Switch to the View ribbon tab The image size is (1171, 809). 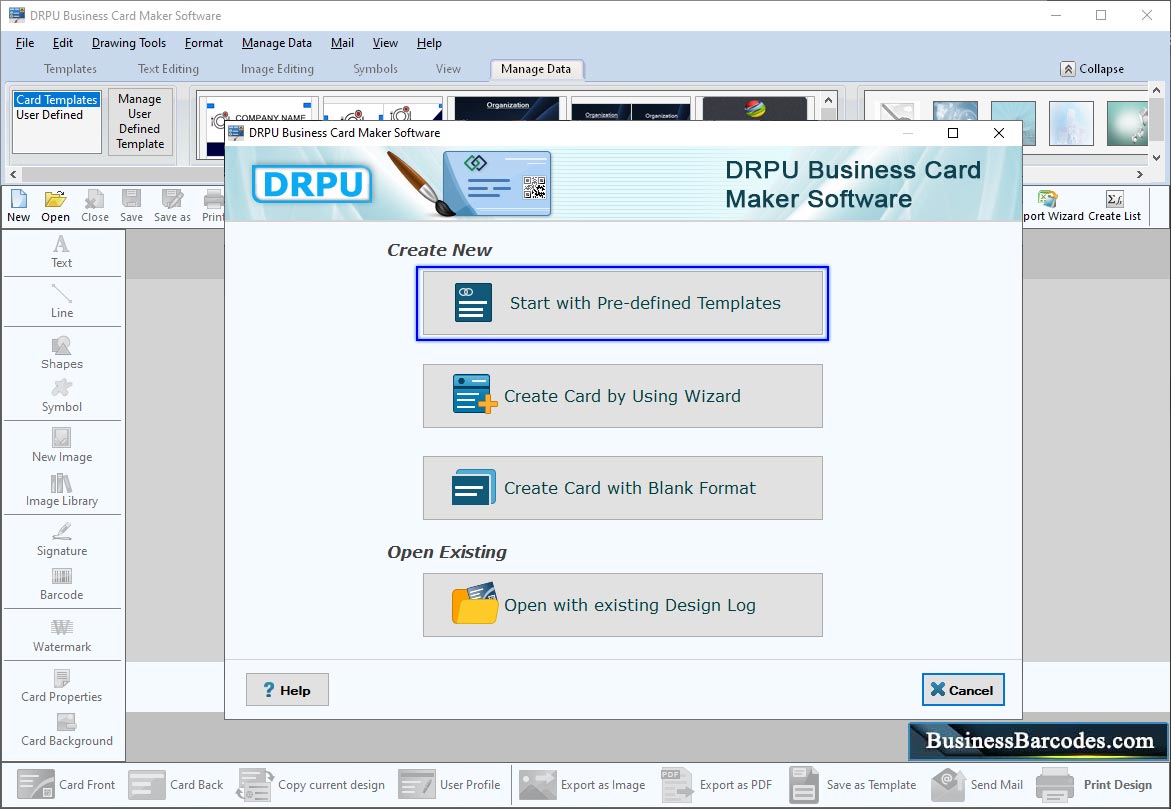pyautogui.click(x=448, y=69)
